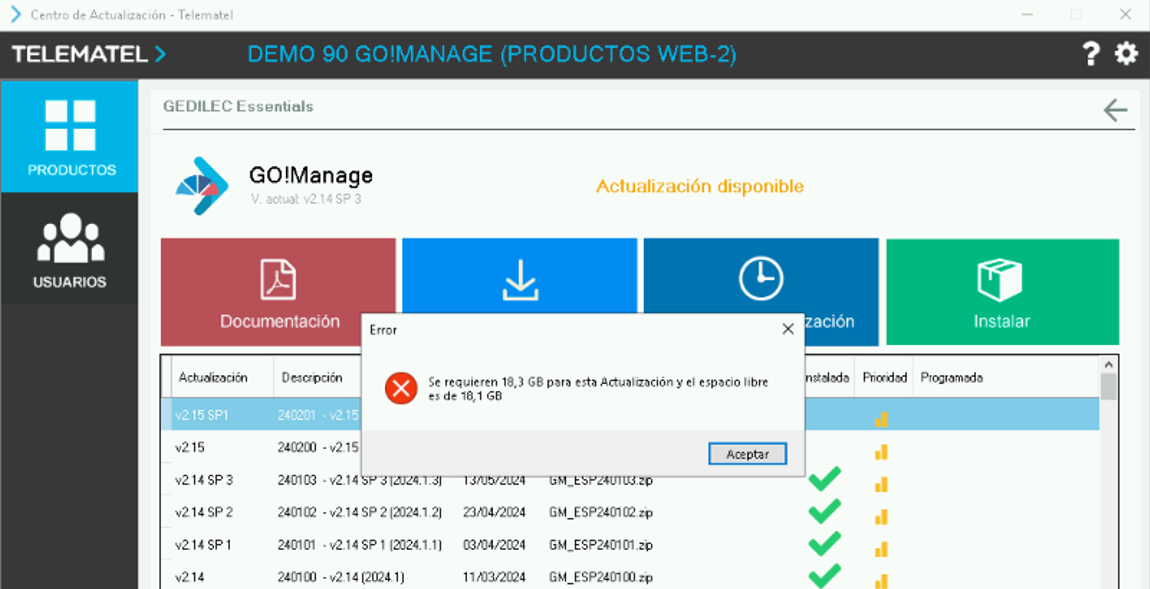
Task: Switch to the USUARIOS sidebar section
Action: coord(70,249)
